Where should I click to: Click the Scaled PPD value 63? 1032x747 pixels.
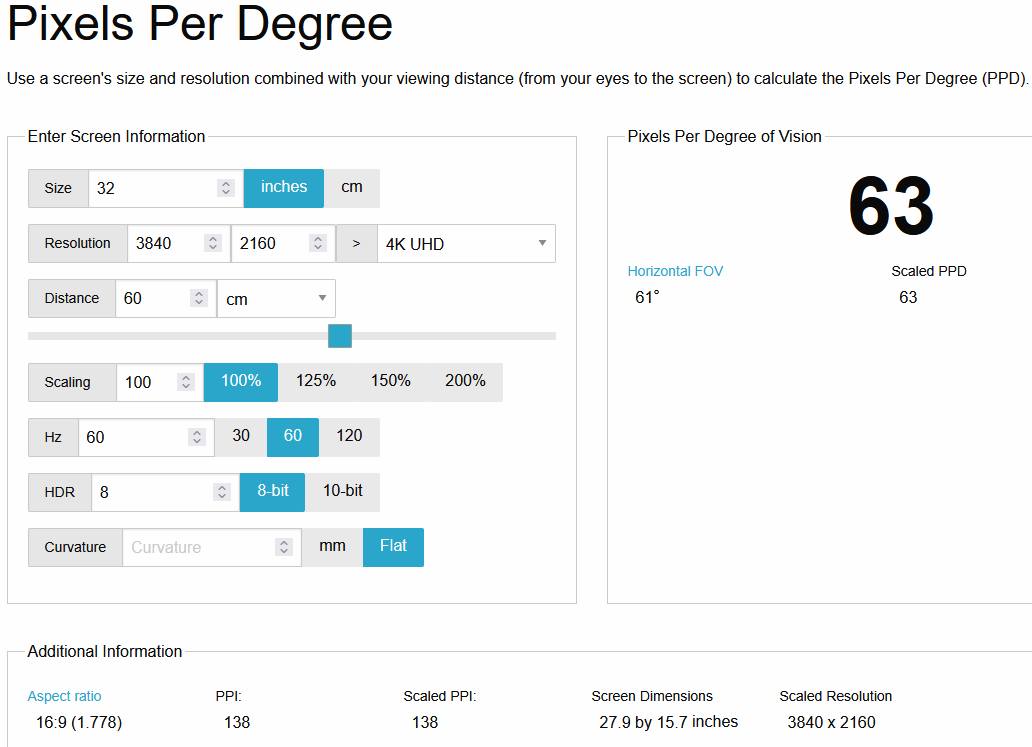(x=908, y=297)
